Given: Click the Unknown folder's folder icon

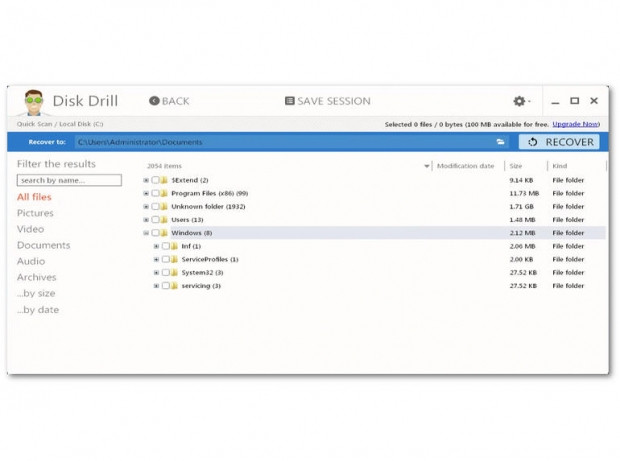Looking at the screenshot, I should [x=164, y=207].
